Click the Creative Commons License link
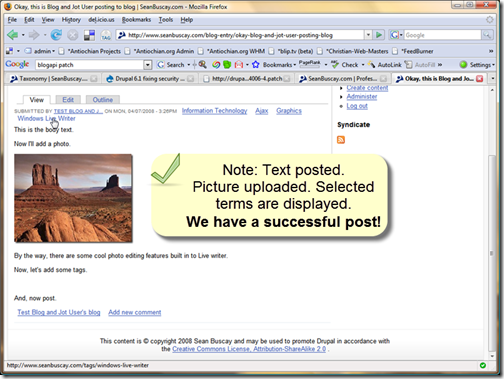This screenshot has width=504, height=379. coord(249,349)
